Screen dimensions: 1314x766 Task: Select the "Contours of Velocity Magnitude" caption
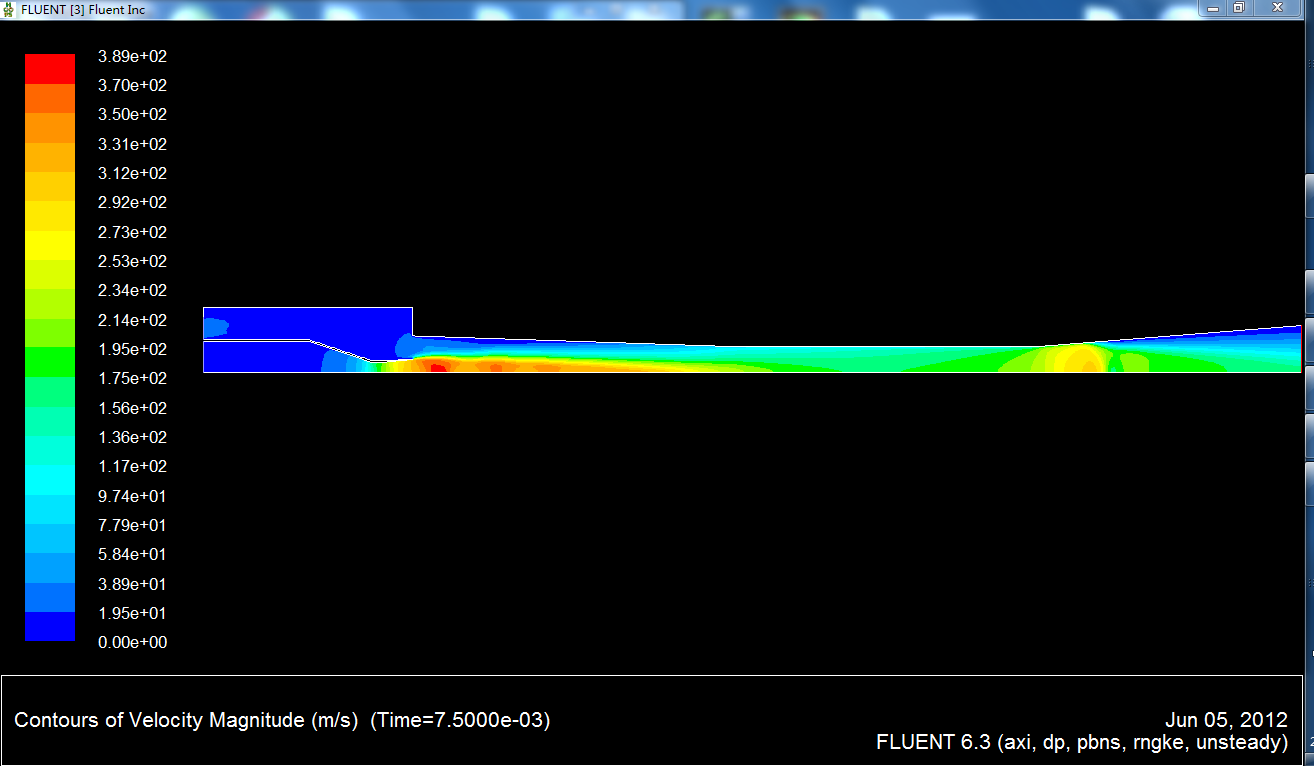click(186, 720)
